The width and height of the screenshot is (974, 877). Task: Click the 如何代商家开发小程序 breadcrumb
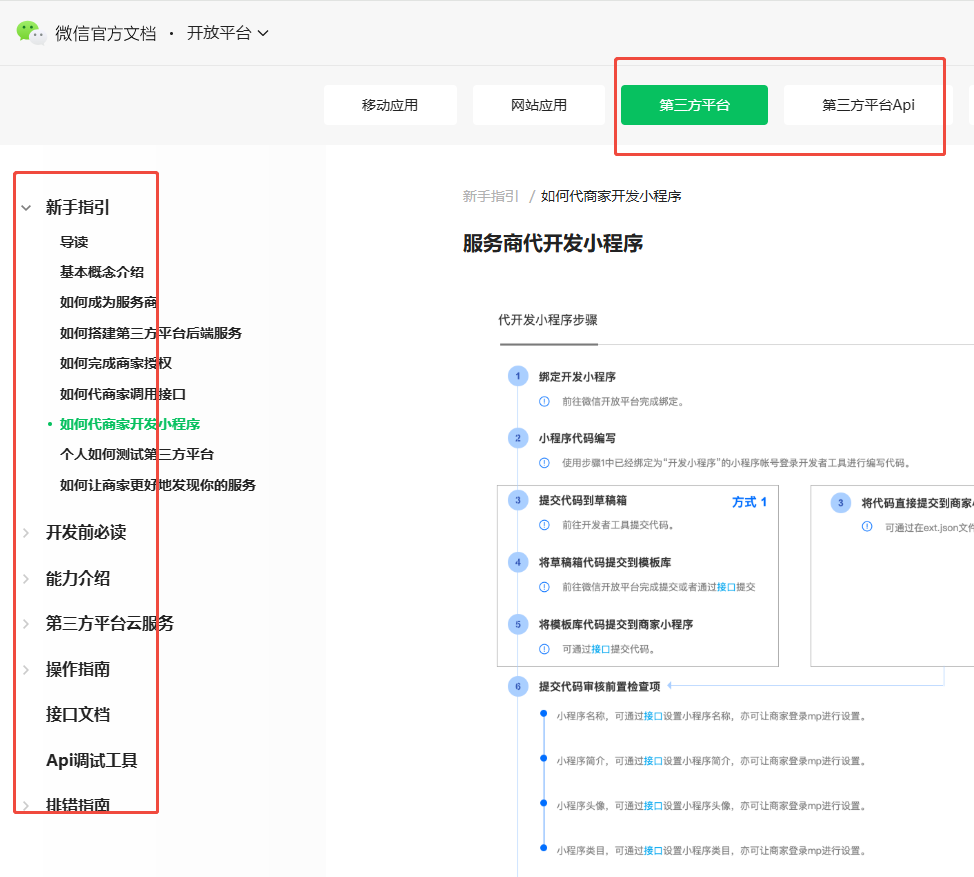click(x=611, y=196)
